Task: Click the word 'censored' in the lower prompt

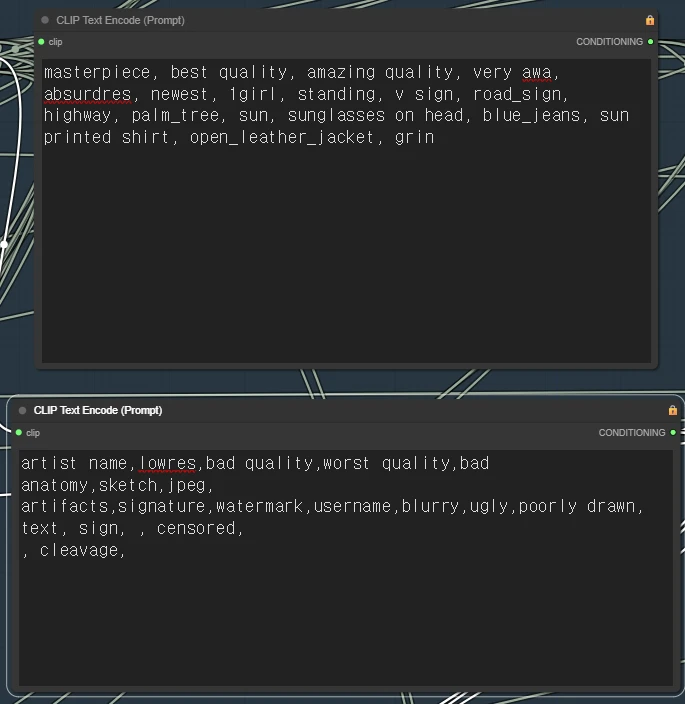Action: 196,528
